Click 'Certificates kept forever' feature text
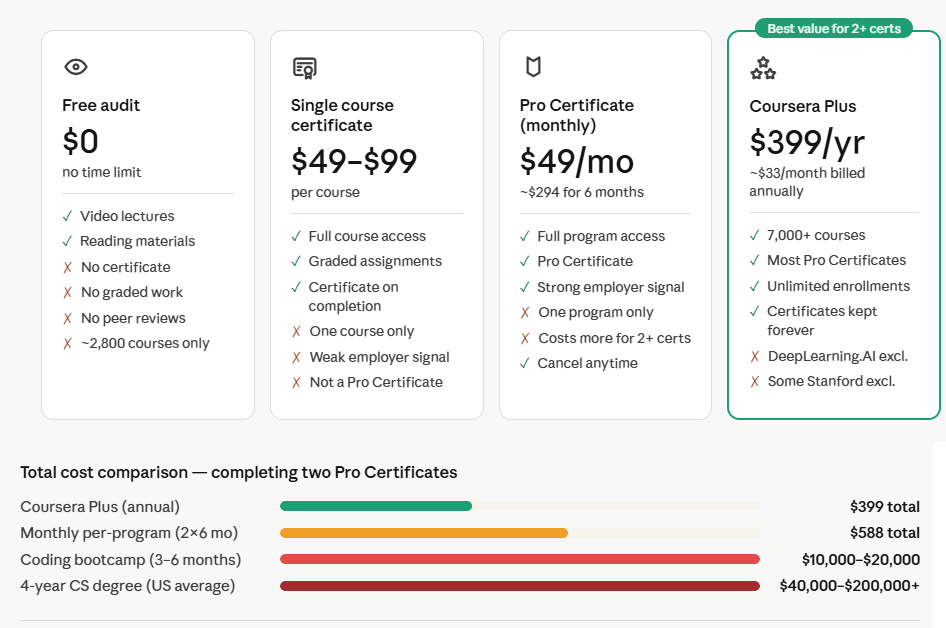The width and height of the screenshot is (946, 628). [x=822, y=320]
